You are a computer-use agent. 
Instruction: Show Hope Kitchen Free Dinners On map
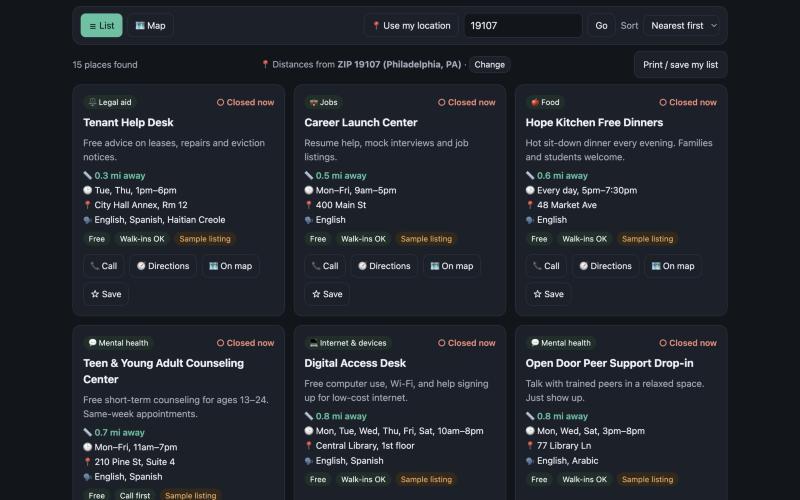[673, 266]
